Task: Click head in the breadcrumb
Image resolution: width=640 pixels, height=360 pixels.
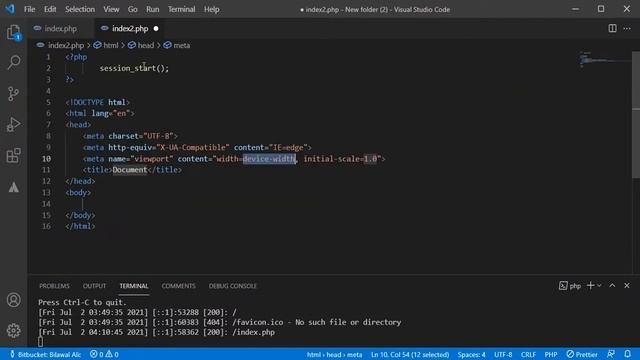Action: tap(146, 45)
